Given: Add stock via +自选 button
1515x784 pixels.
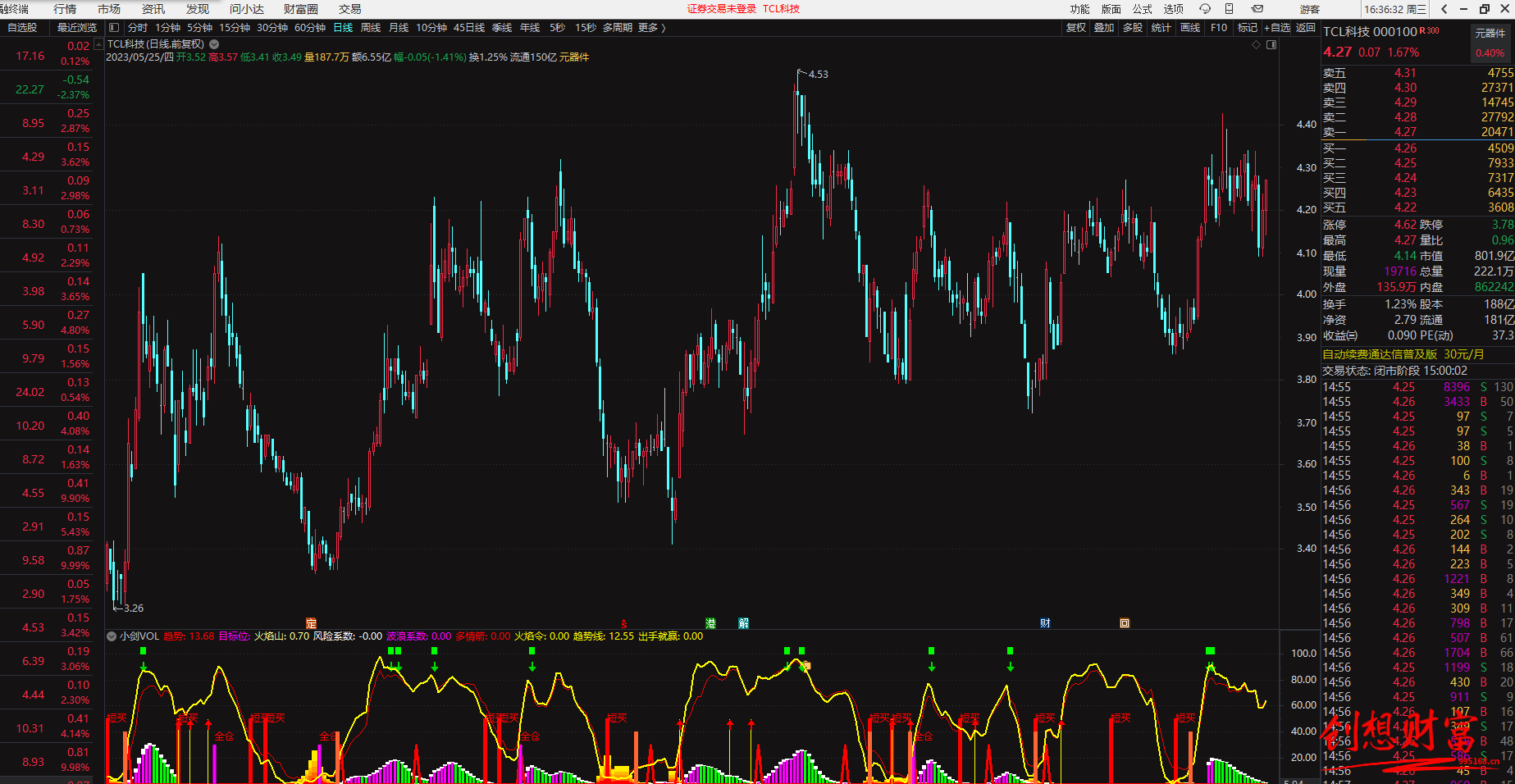Looking at the screenshot, I should coord(1278,28).
